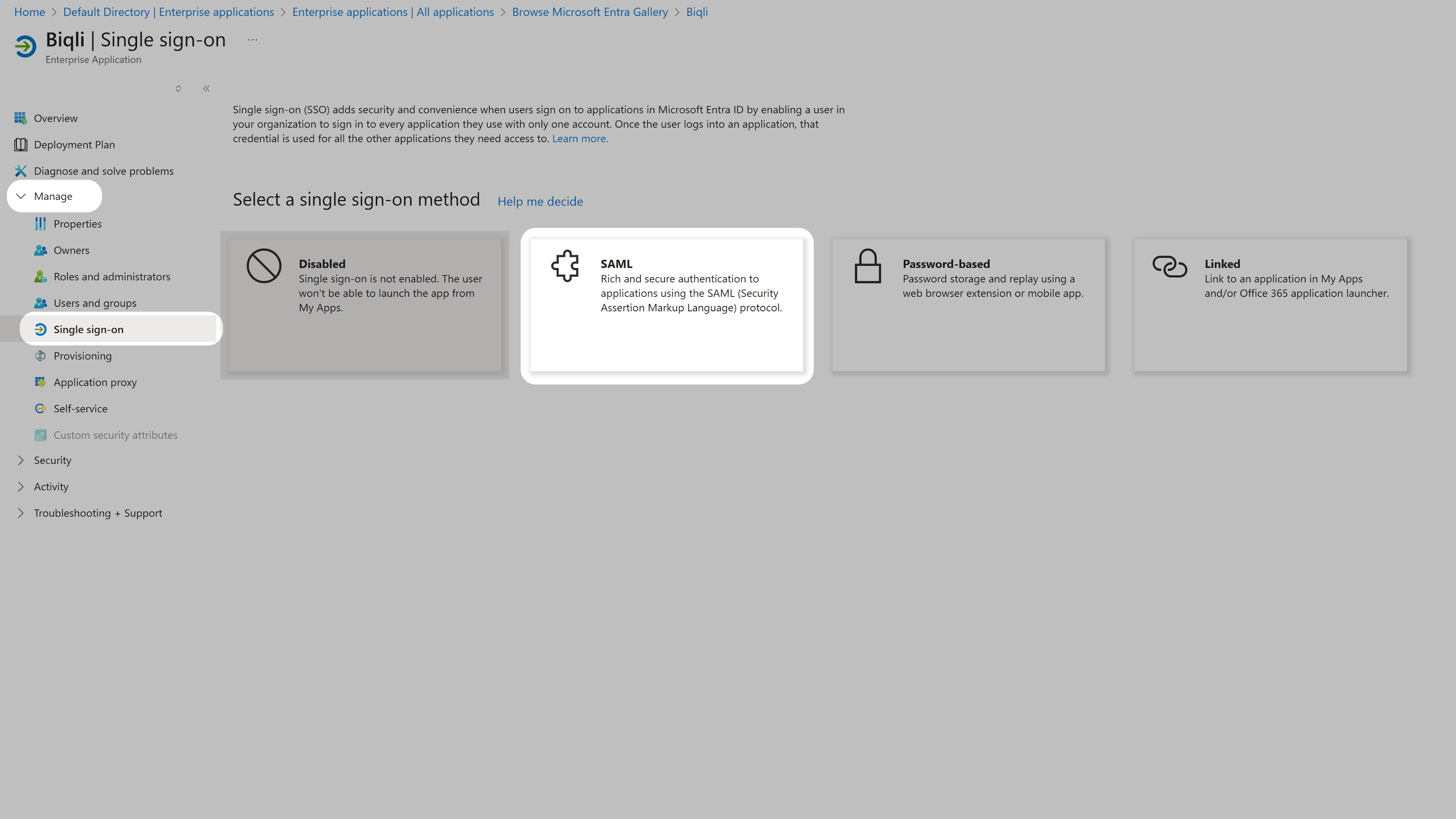This screenshot has width=1456, height=819.
Task: Open Self-service
Action: click(80, 409)
